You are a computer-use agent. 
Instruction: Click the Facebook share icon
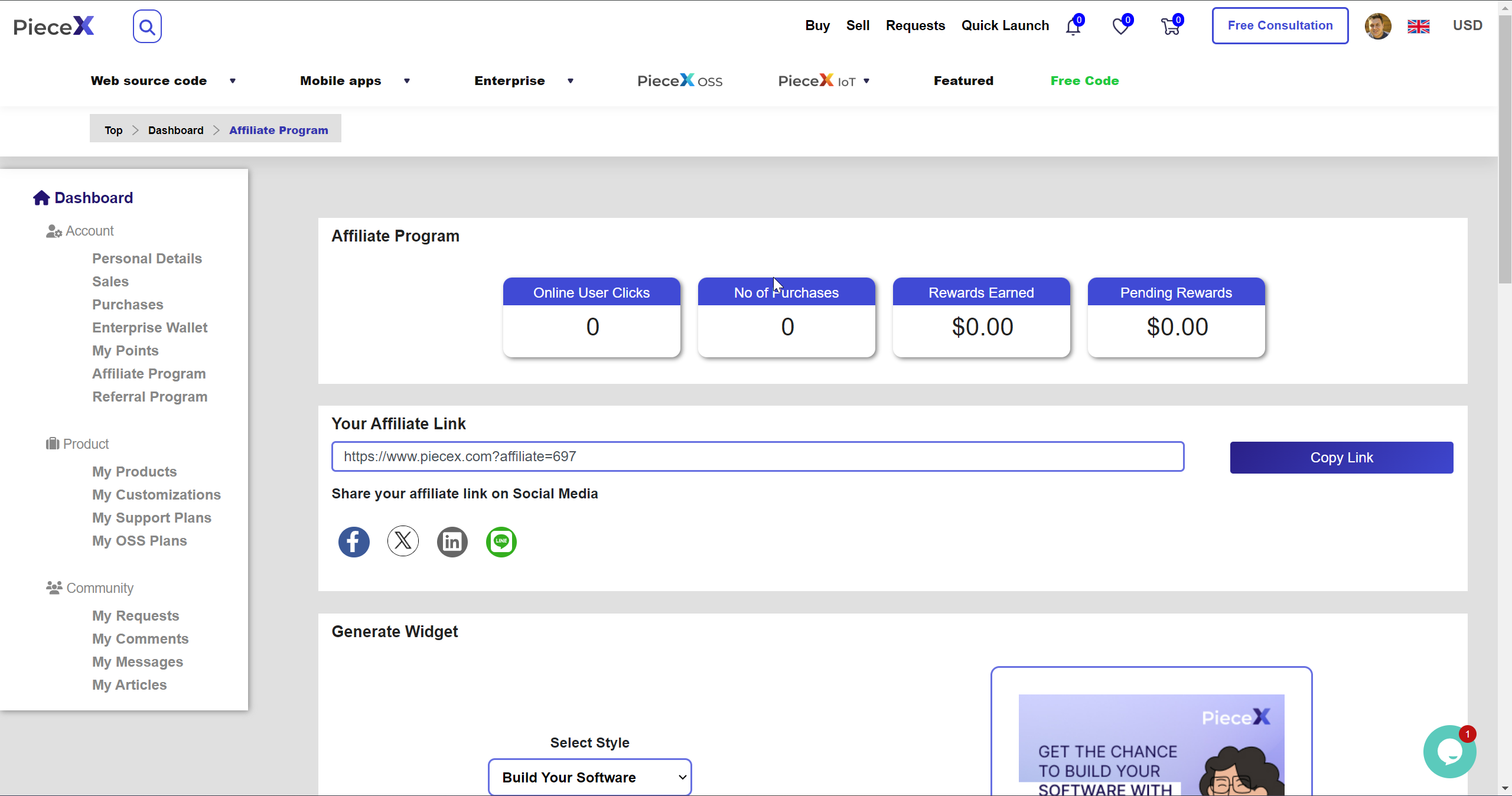click(x=354, y=541)
